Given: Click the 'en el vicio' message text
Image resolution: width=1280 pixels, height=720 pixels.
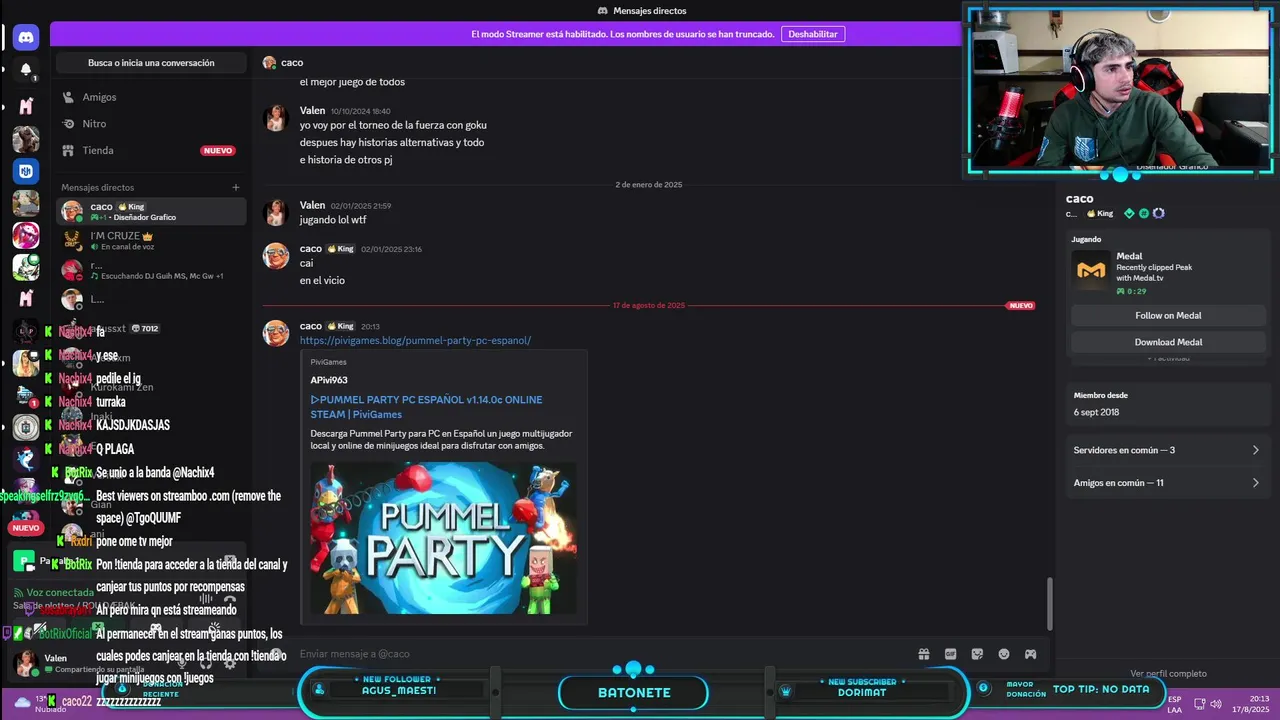Looking at the screenshot, I should tap(322, 281).
